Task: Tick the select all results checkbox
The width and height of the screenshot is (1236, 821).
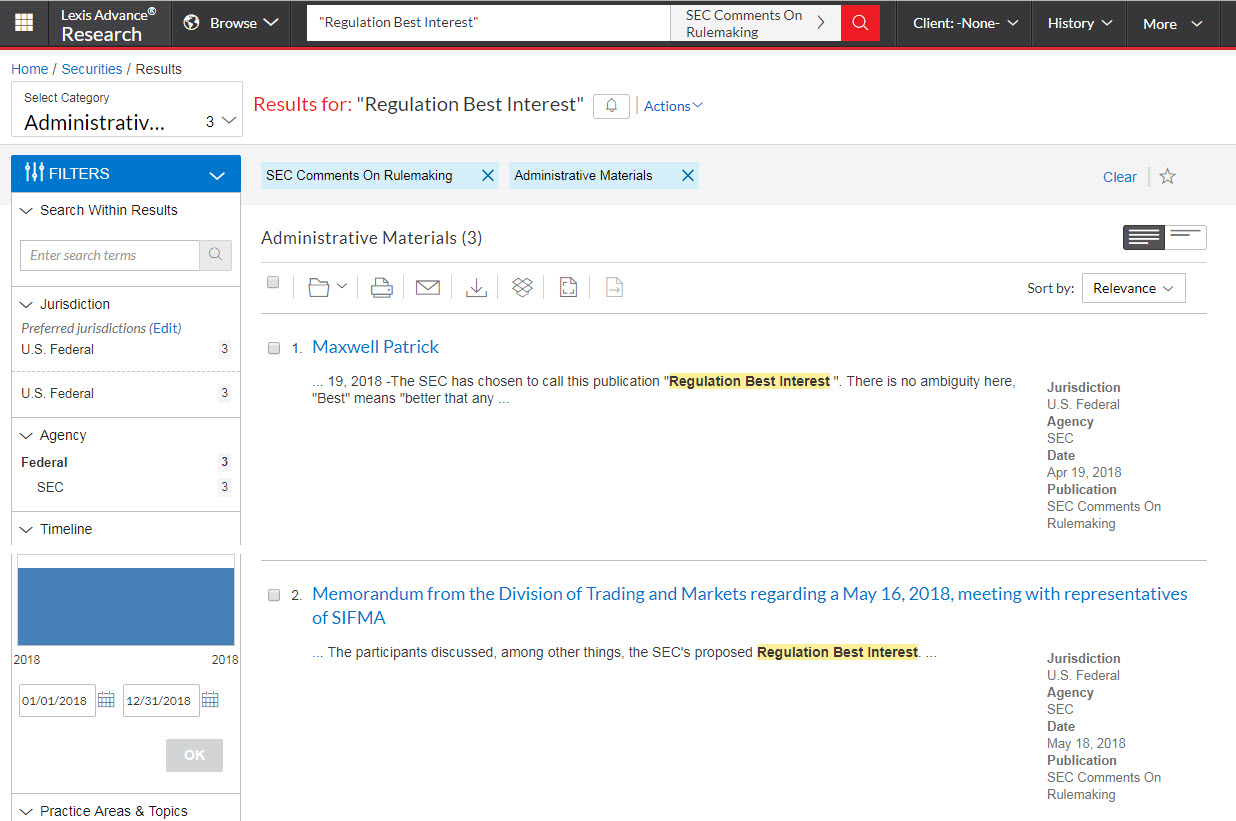Action: [273, 283]
